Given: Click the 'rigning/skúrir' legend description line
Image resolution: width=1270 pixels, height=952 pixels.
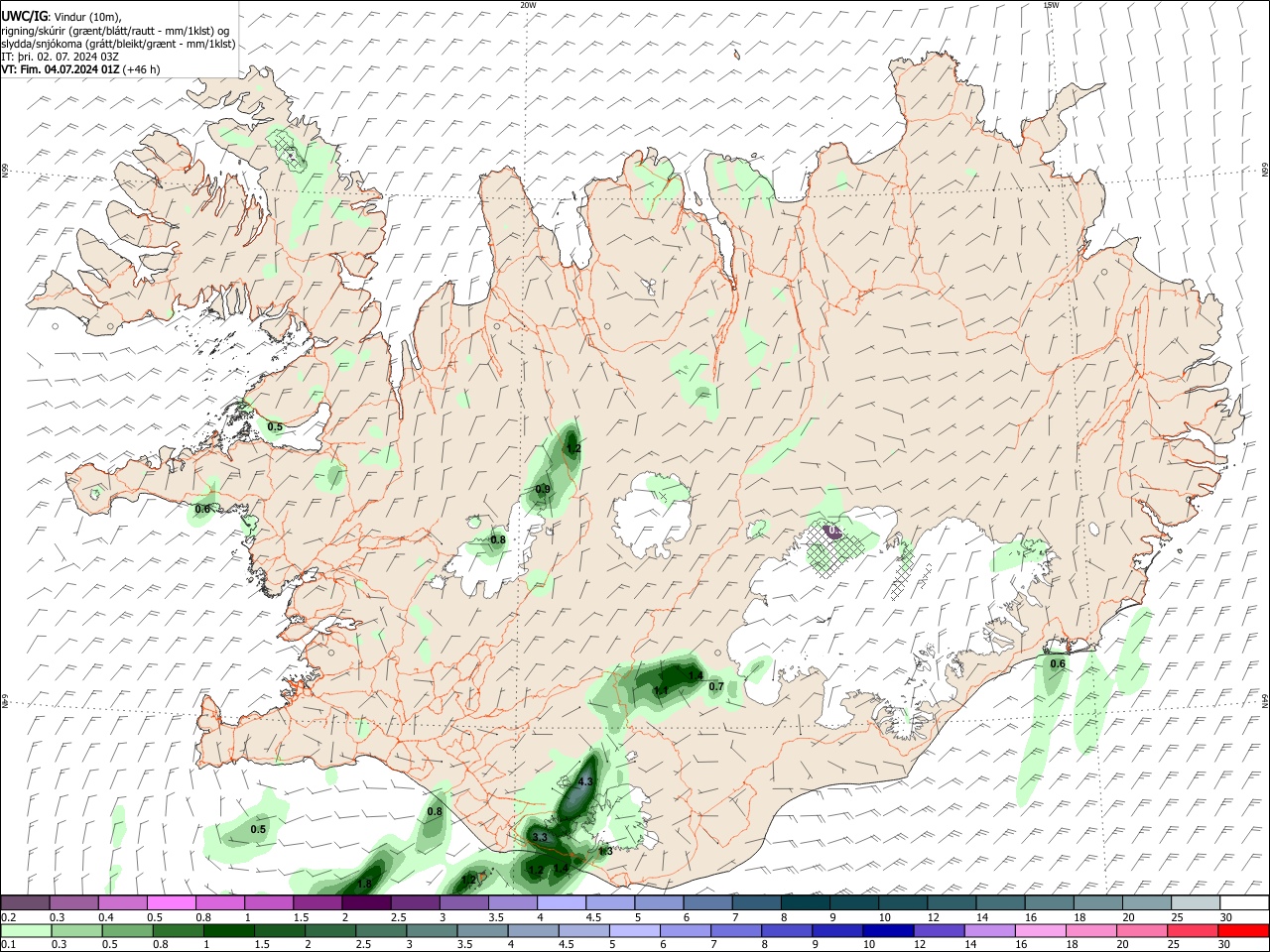Looking at the screenshot, I should (x=116, y=30).
